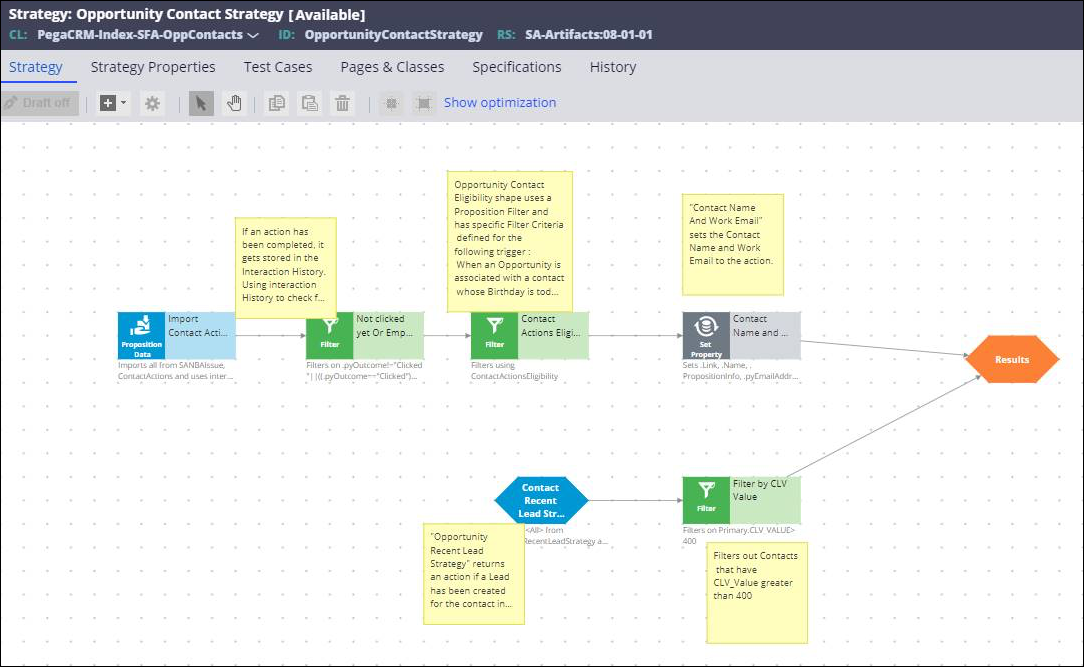Activate the hand pan tool
Screen dimensions: 1084x667
234,103
